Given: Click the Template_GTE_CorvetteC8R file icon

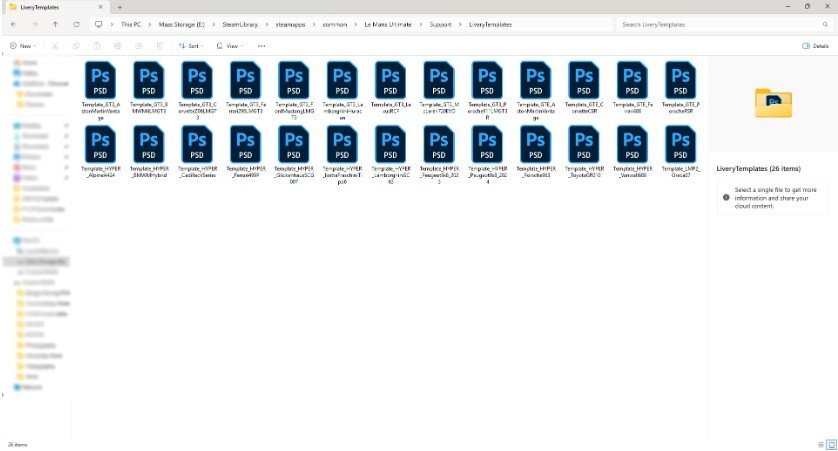Looking at the screenshot, I should pyautogui.click(x=584, y=80).
